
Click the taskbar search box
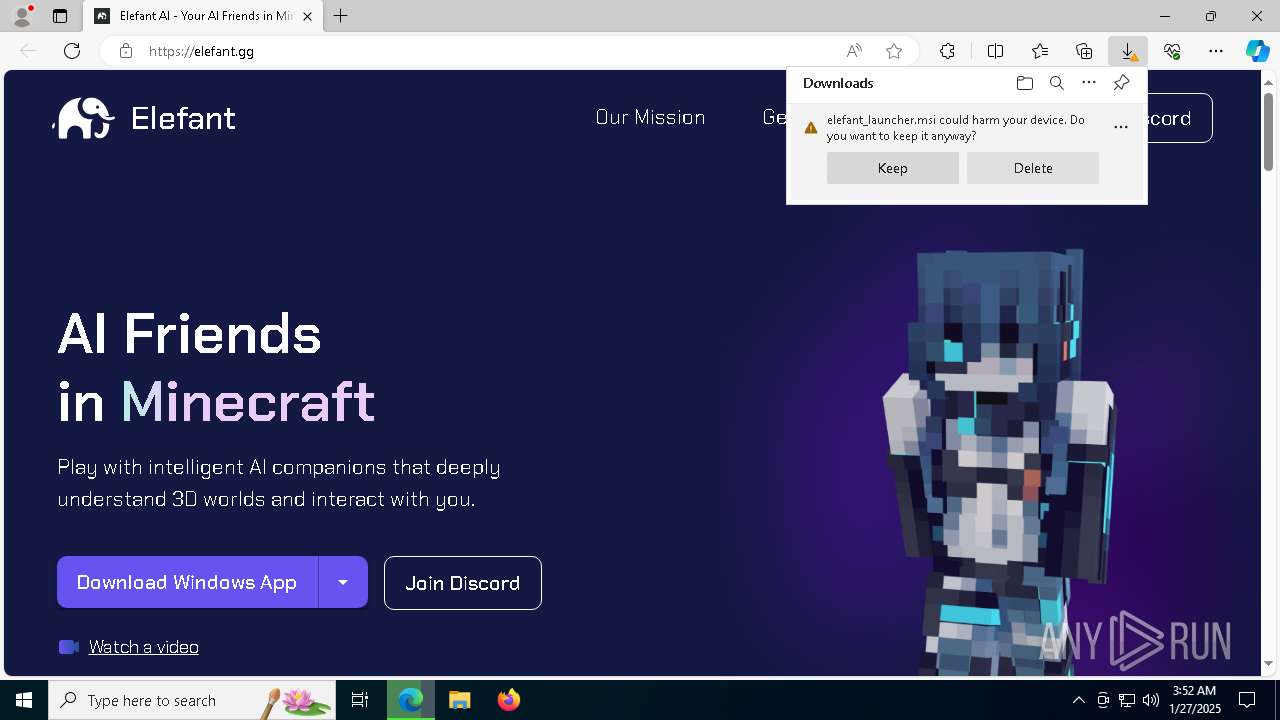(x=191, y=700)
